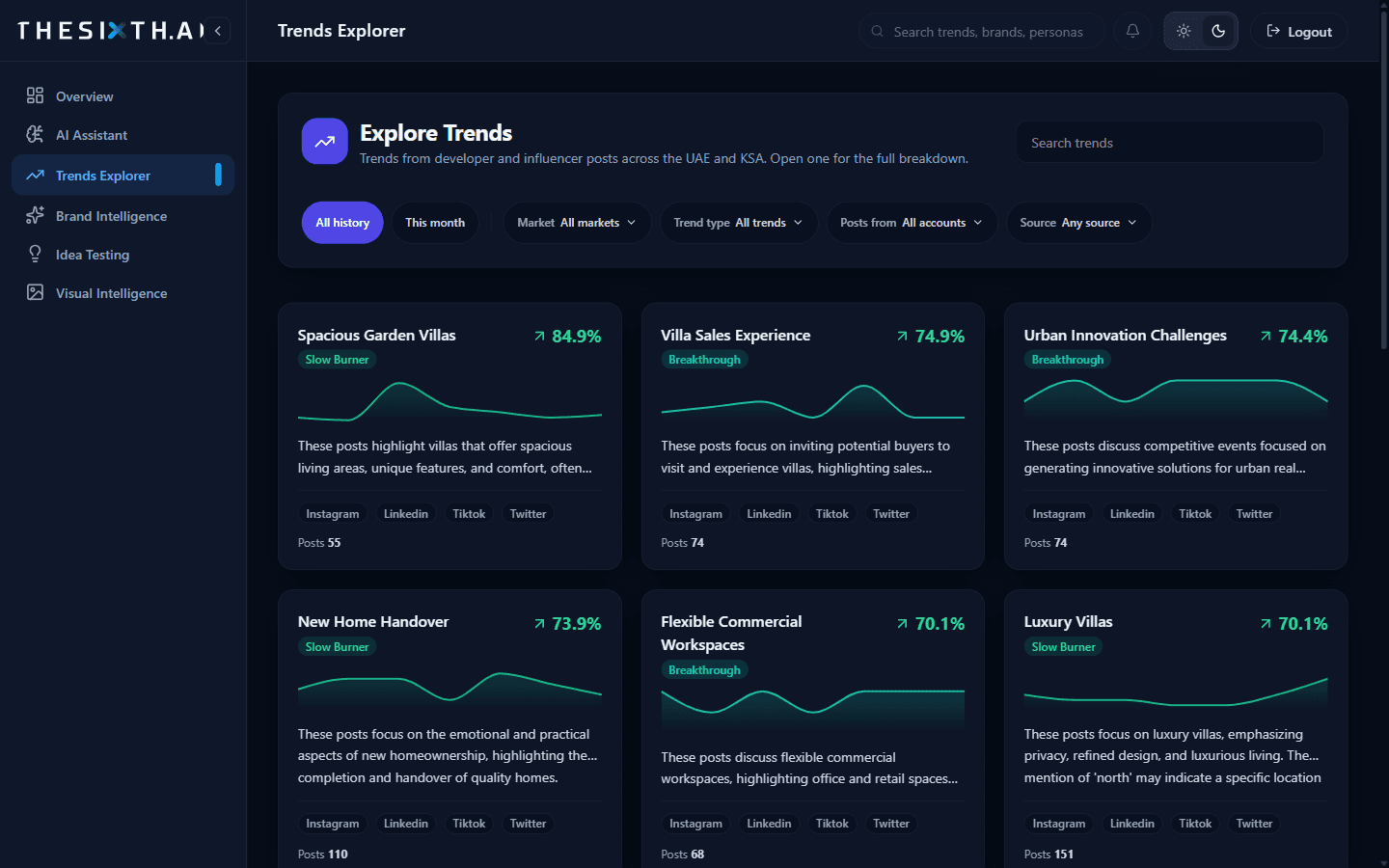Open the Villa Sales Experience trend card

[813, 436]
